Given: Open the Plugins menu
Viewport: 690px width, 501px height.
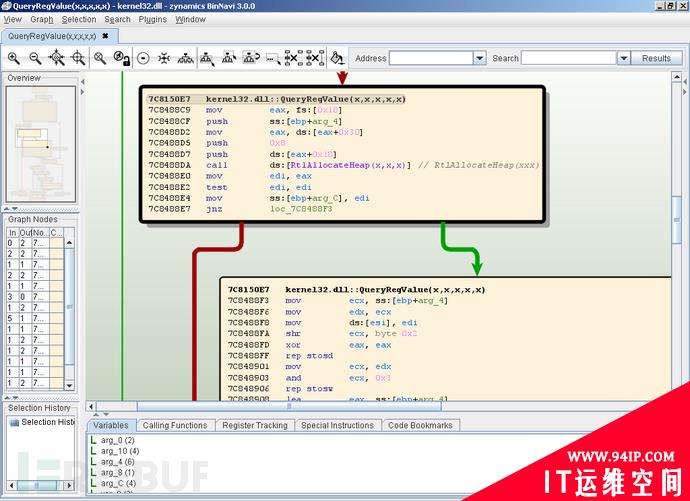Looking at the screenshot, I should tap(152, 19).
